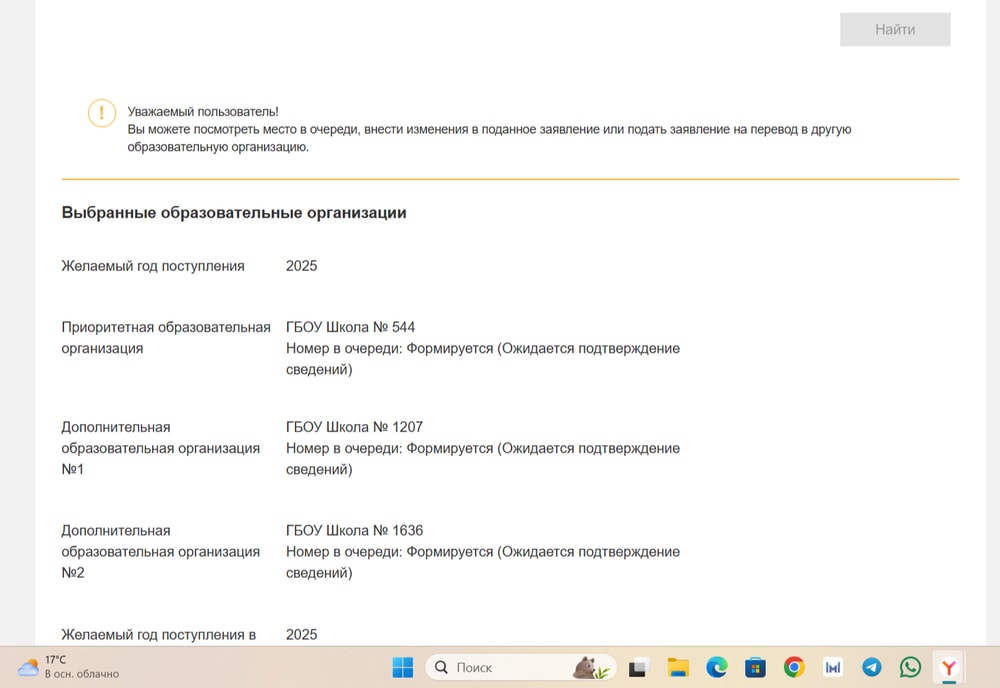Image resolution: width=1000 pixels, height=688 pixels.
Task: Open File Explorer from the taskbar
Action: coord(677,666)
